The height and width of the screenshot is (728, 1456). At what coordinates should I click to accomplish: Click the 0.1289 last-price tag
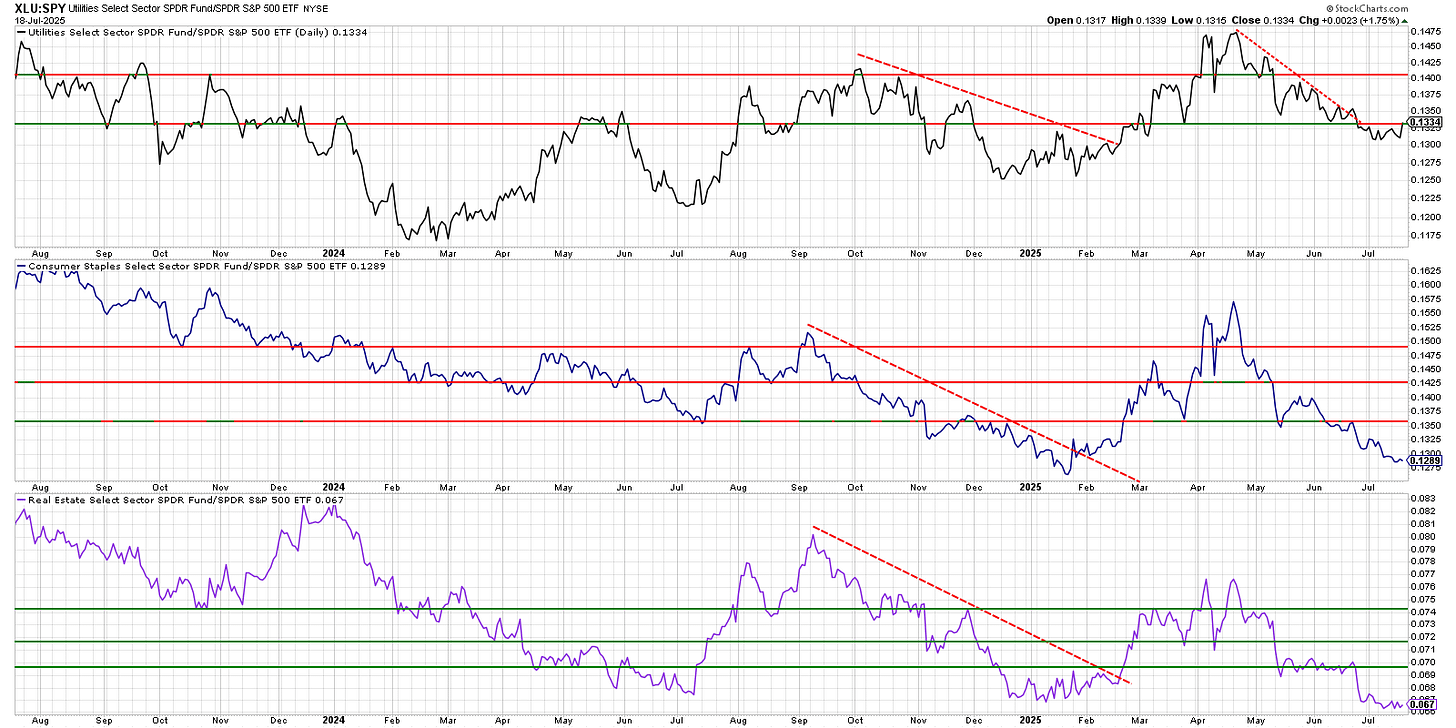[x=1424, y=461]
